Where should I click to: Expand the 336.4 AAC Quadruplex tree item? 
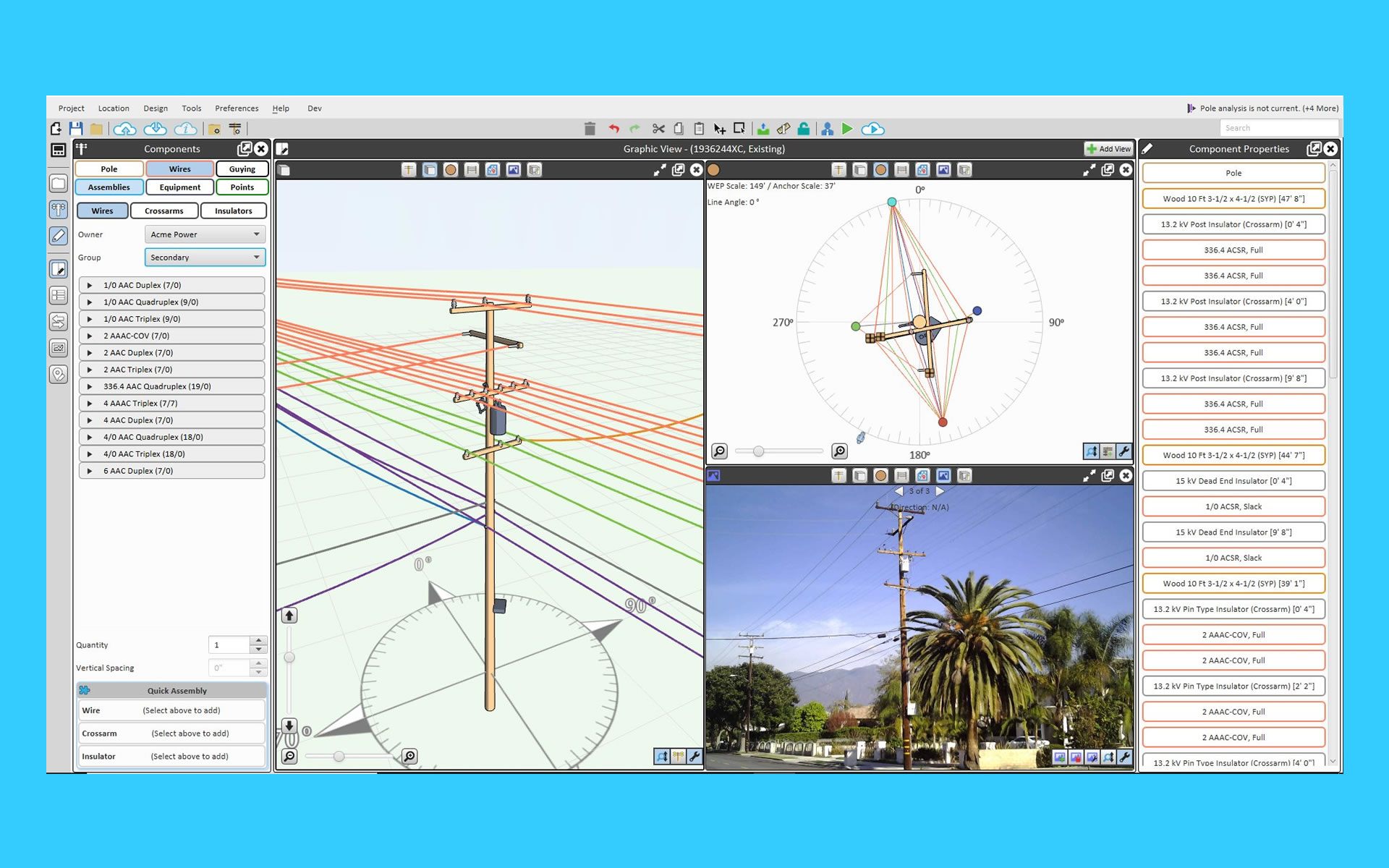click(x=89, y=386)
